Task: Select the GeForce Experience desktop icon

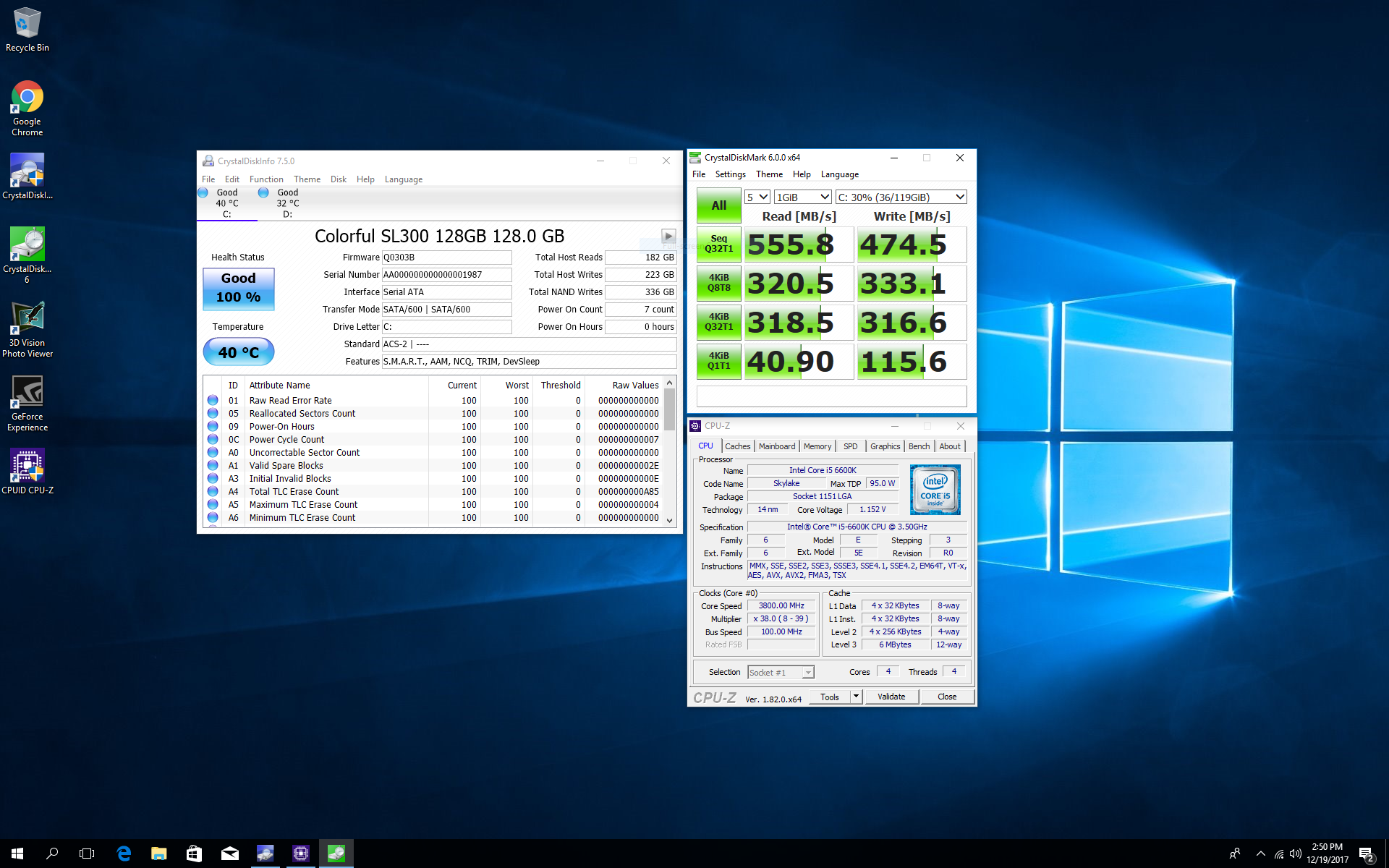Action: pyautogui.click(x=27, y=404)
